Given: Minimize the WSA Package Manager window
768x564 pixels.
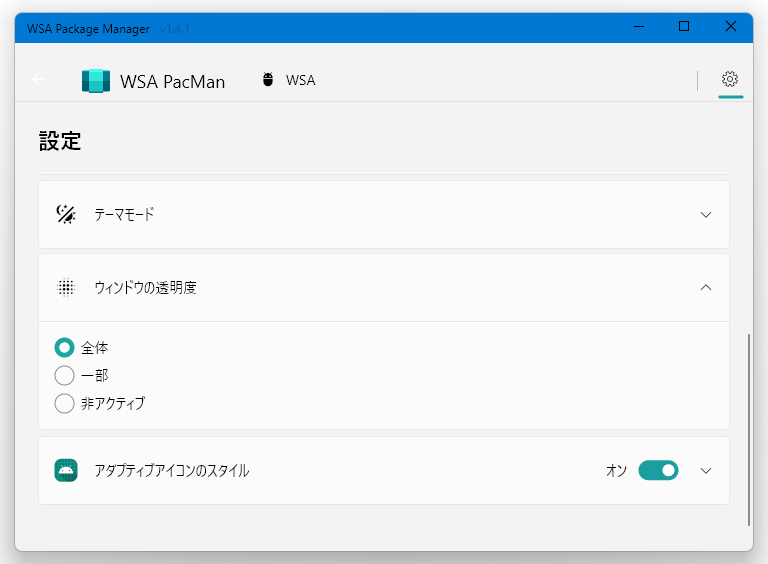Looking at the screenshot, I should click(x=639, y=26).
